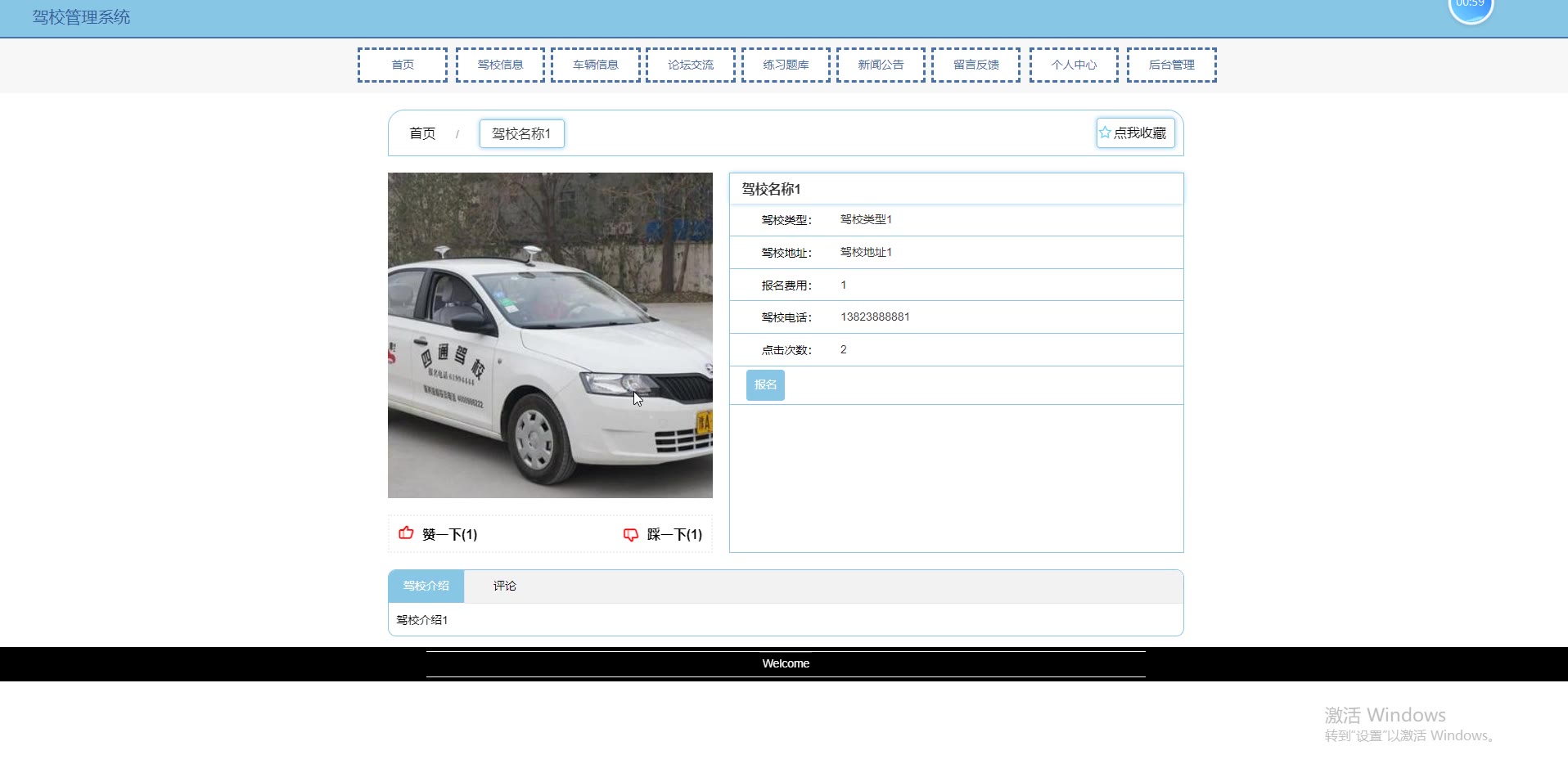The width and height of the screenshot is (1568, 782).
Task: Switch to the 评论 tab
Action: [504, 586]
